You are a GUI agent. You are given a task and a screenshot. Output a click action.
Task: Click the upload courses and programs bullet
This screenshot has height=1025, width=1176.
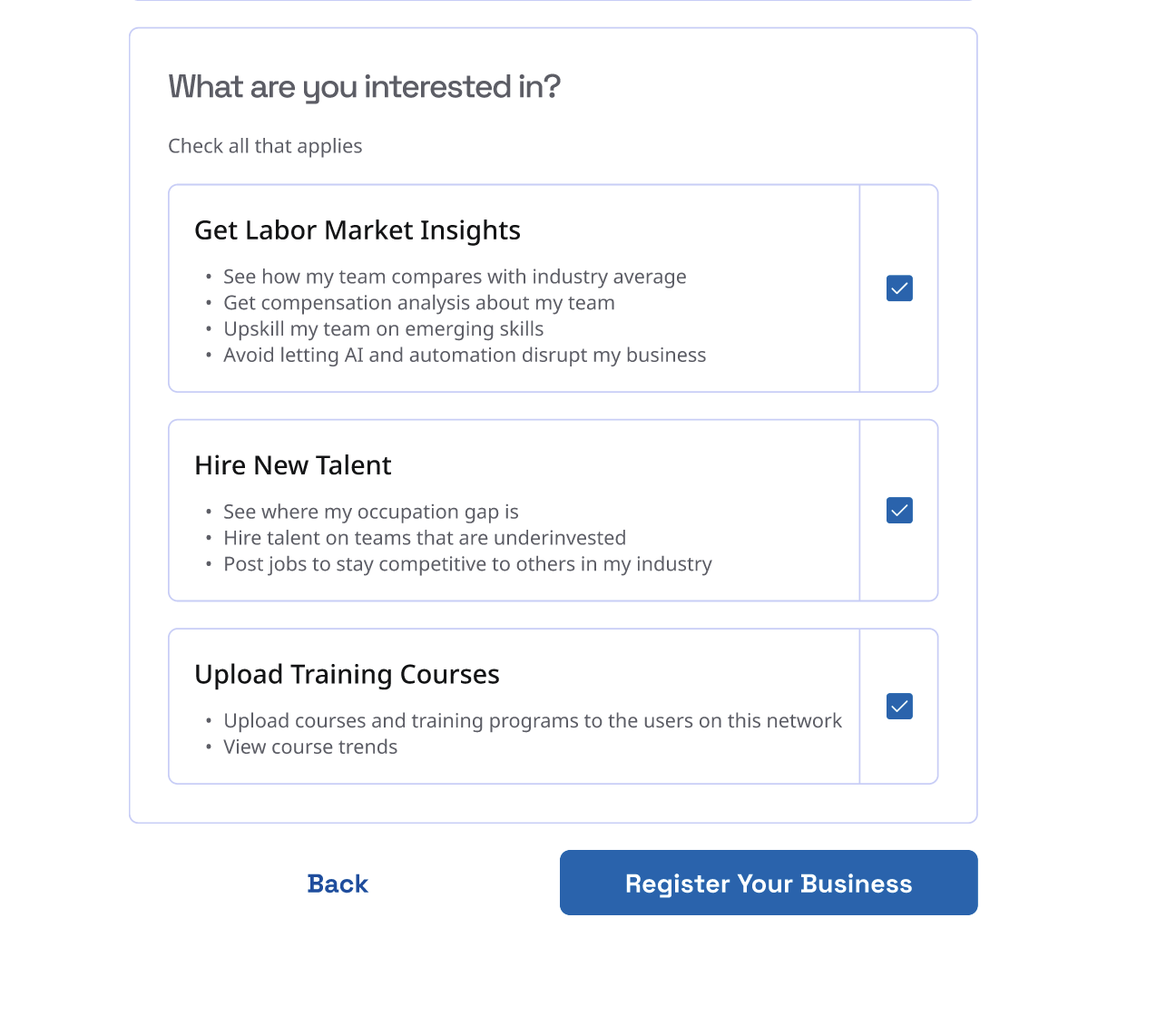(533, 721)
